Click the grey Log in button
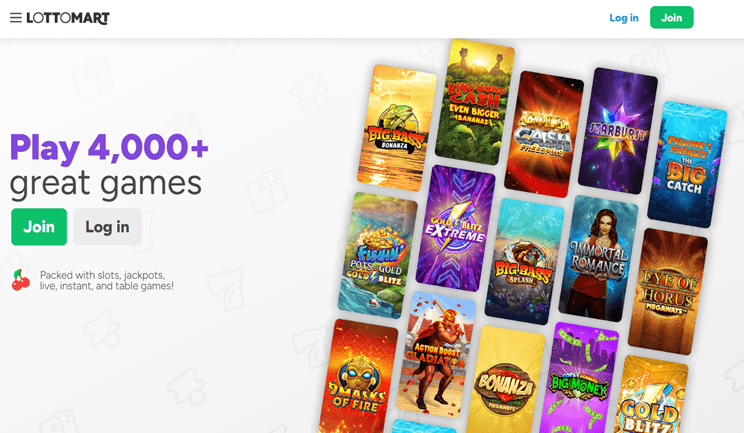 [107, 227]
